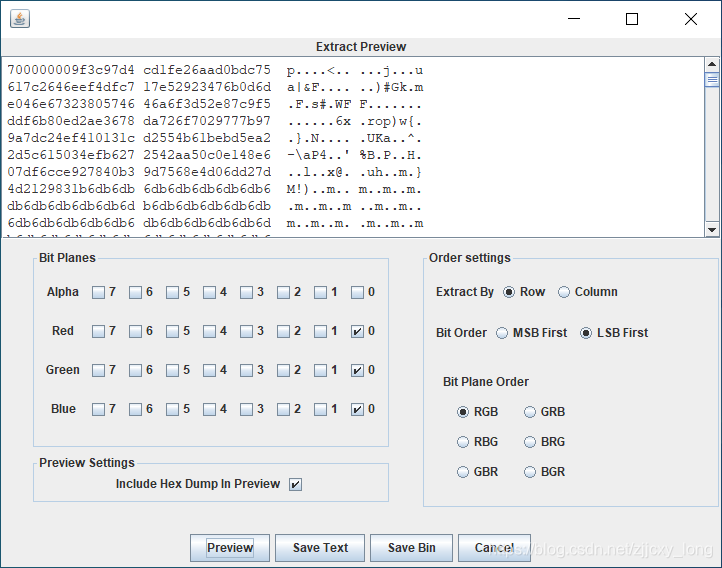This screenshot has height=568, width=722.
Task: Tick Green bit plane 6
Action: (135, 370)
